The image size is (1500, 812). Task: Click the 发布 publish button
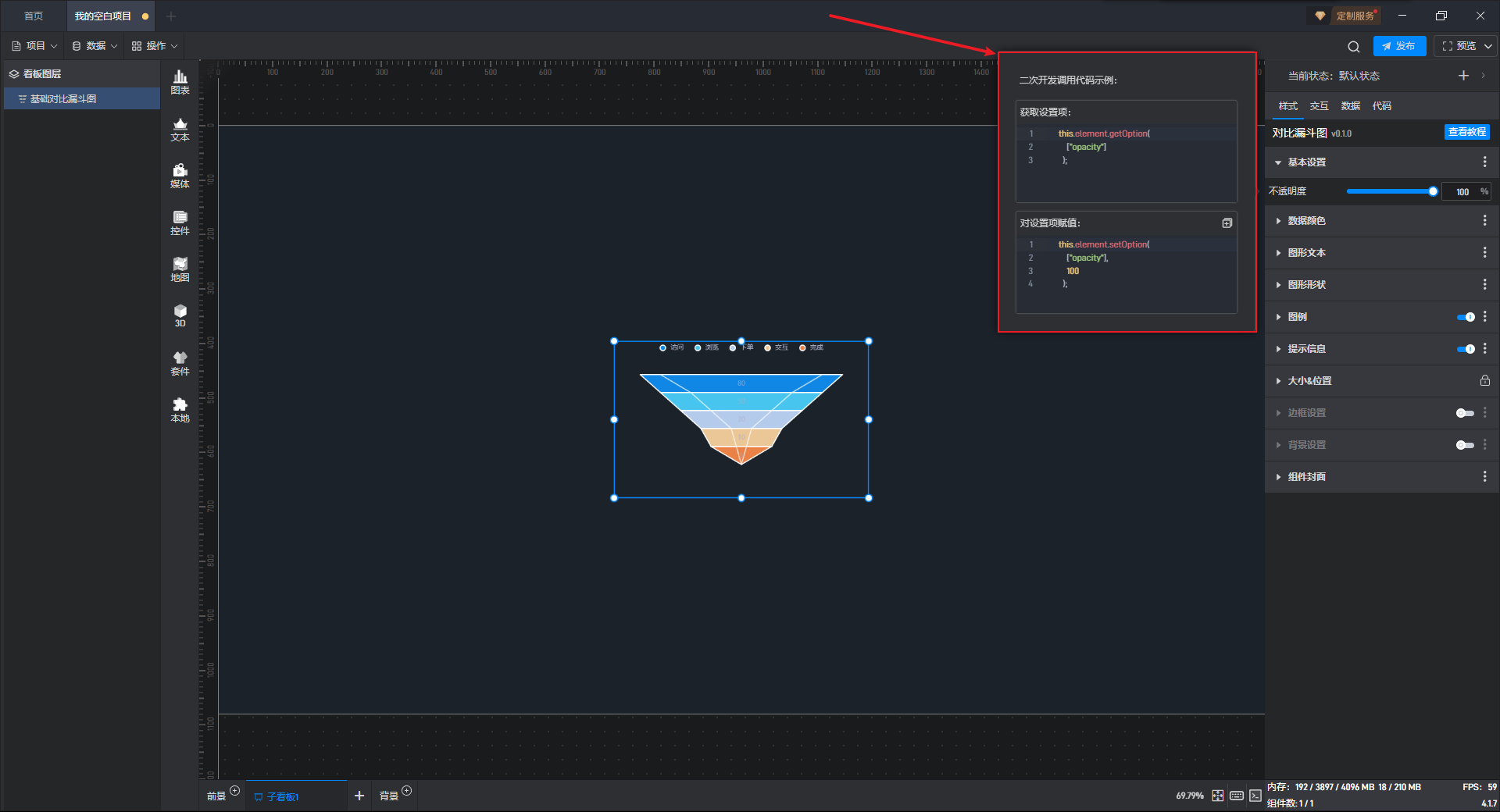point(1399,46)
